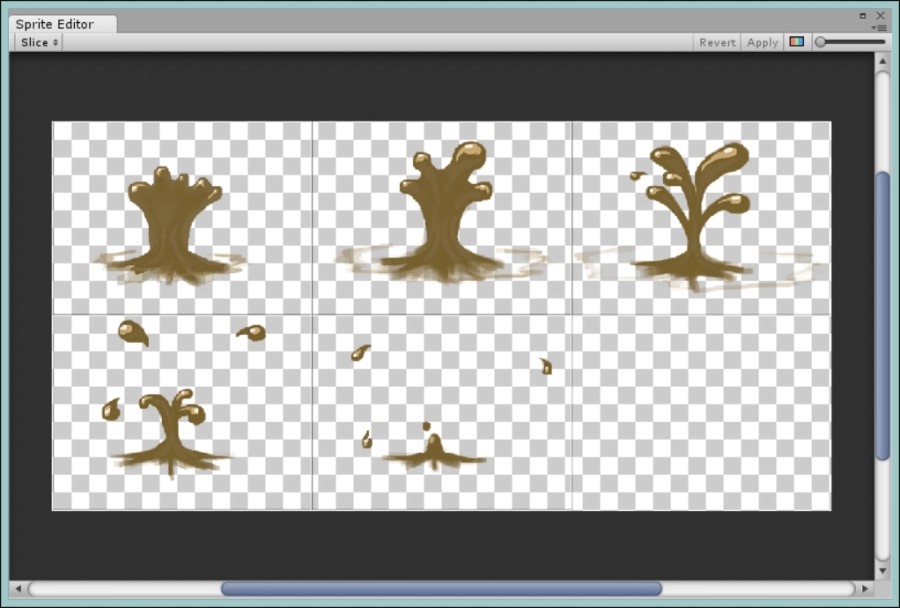Viewport: 900px width, 608px height.
Task: Select the third frame with splayed splash arms
Action: click(701, 218)
